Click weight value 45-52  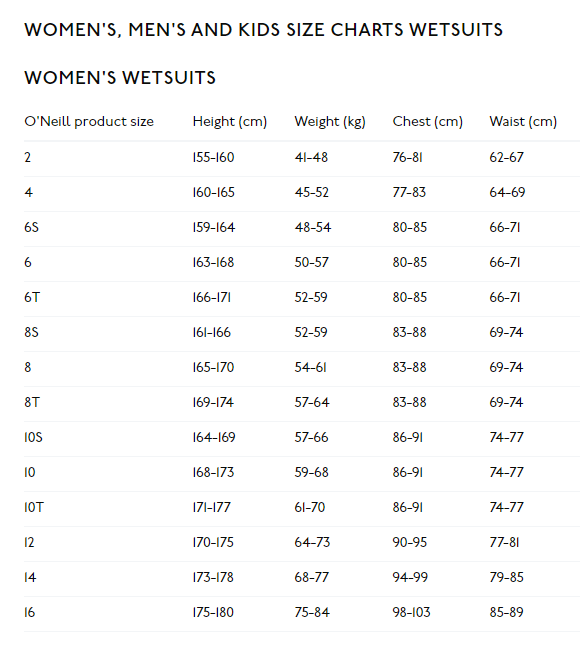point(311,192)
